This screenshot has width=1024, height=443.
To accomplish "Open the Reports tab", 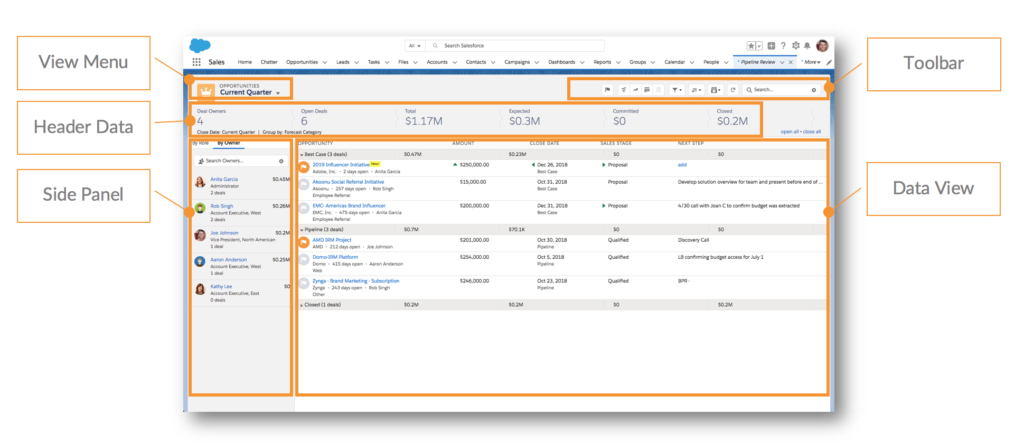I will click(602, 62).
